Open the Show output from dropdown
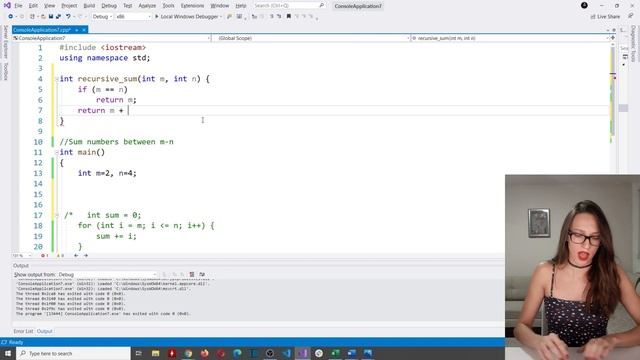This screenshot has width=640, height=360. point(107,274)
